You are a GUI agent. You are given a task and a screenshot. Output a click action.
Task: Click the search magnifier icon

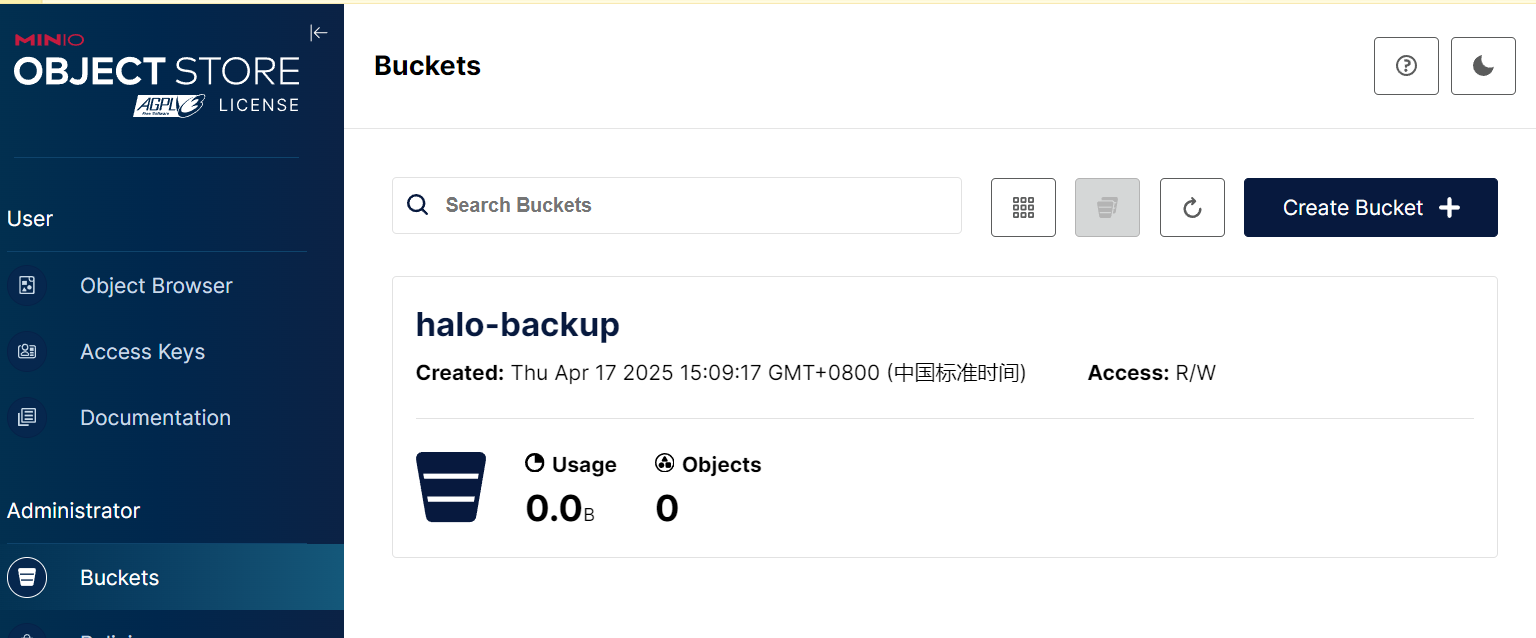point(418,205)
